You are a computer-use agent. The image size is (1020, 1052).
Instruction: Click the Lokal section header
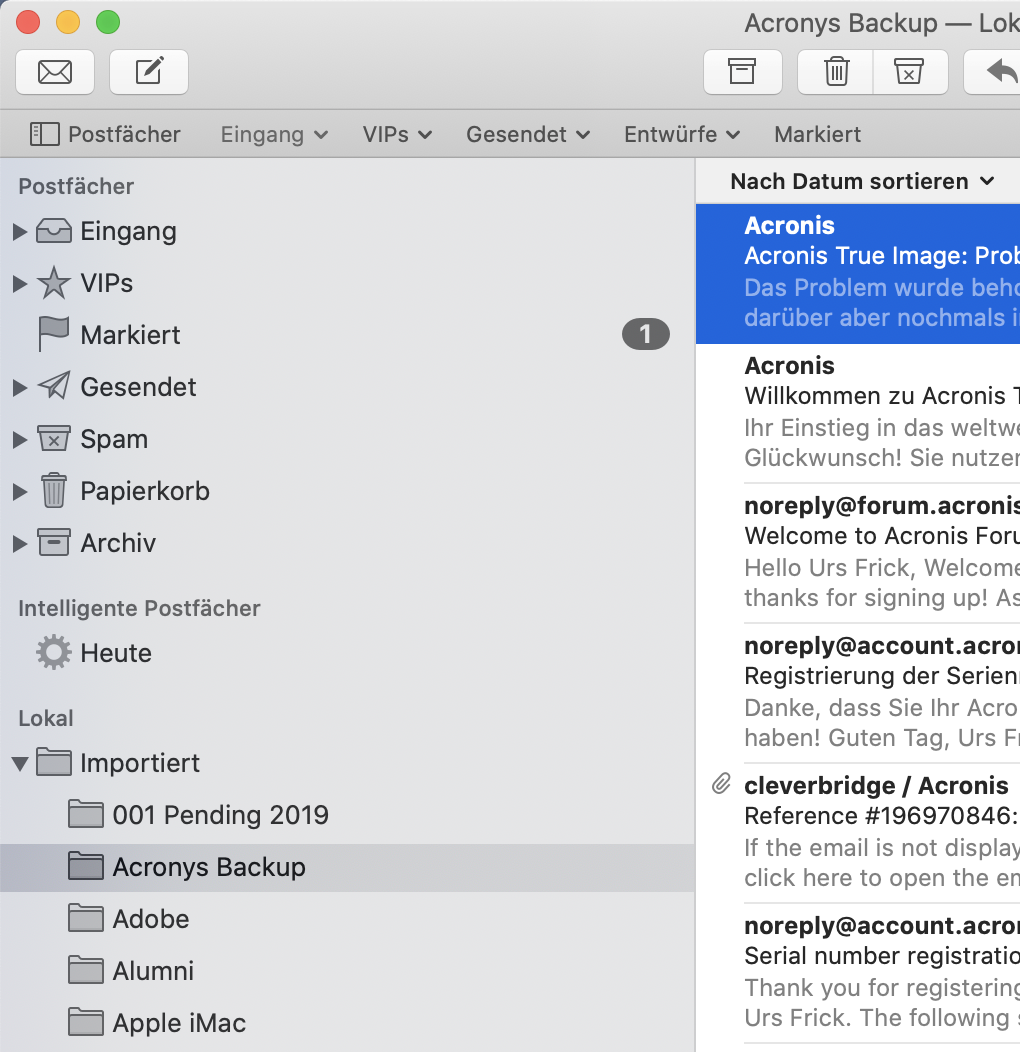[x=46, y=719]
